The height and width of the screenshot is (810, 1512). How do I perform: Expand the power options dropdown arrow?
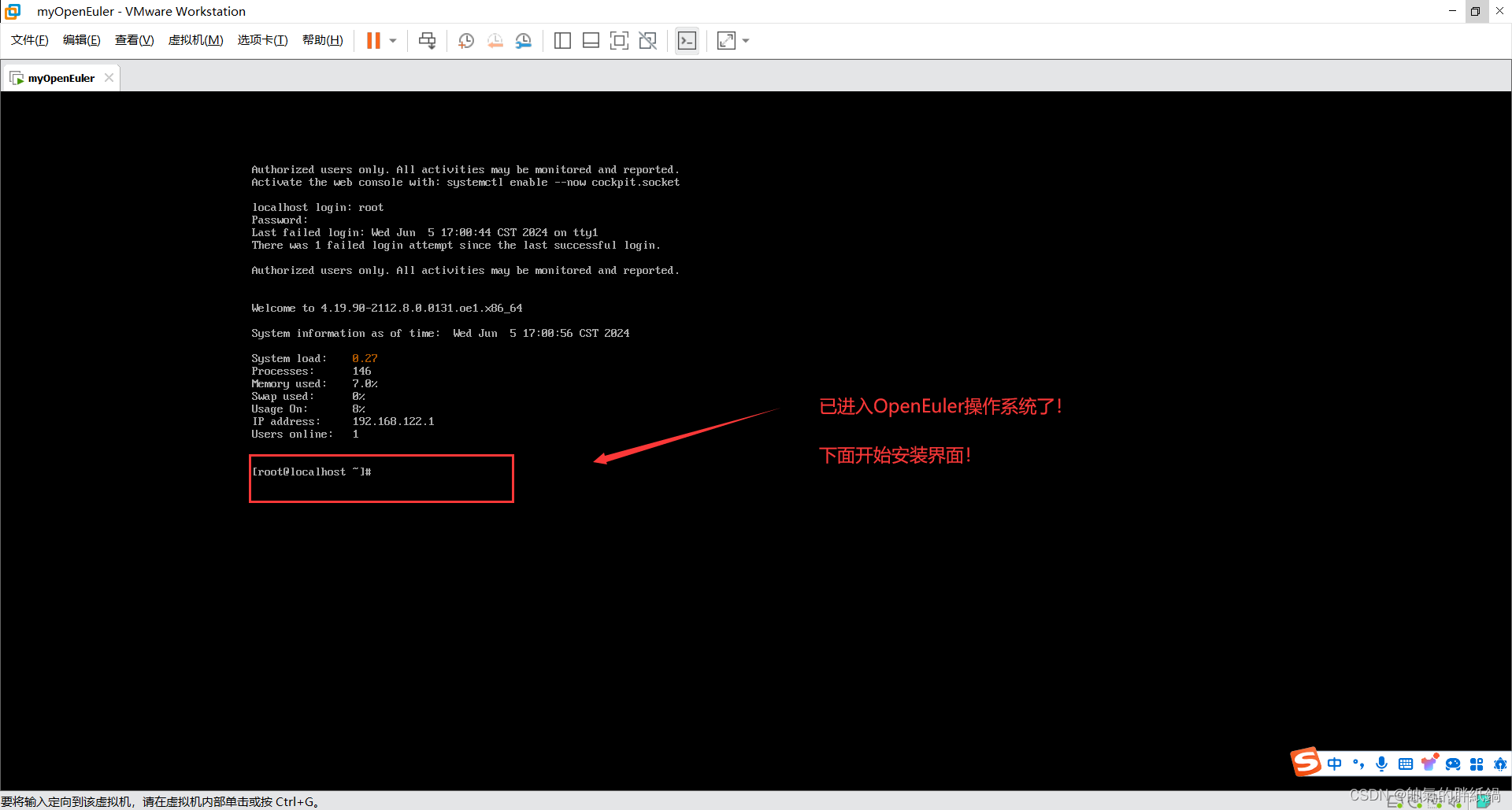pyautogui.click(x=393, y=41)
